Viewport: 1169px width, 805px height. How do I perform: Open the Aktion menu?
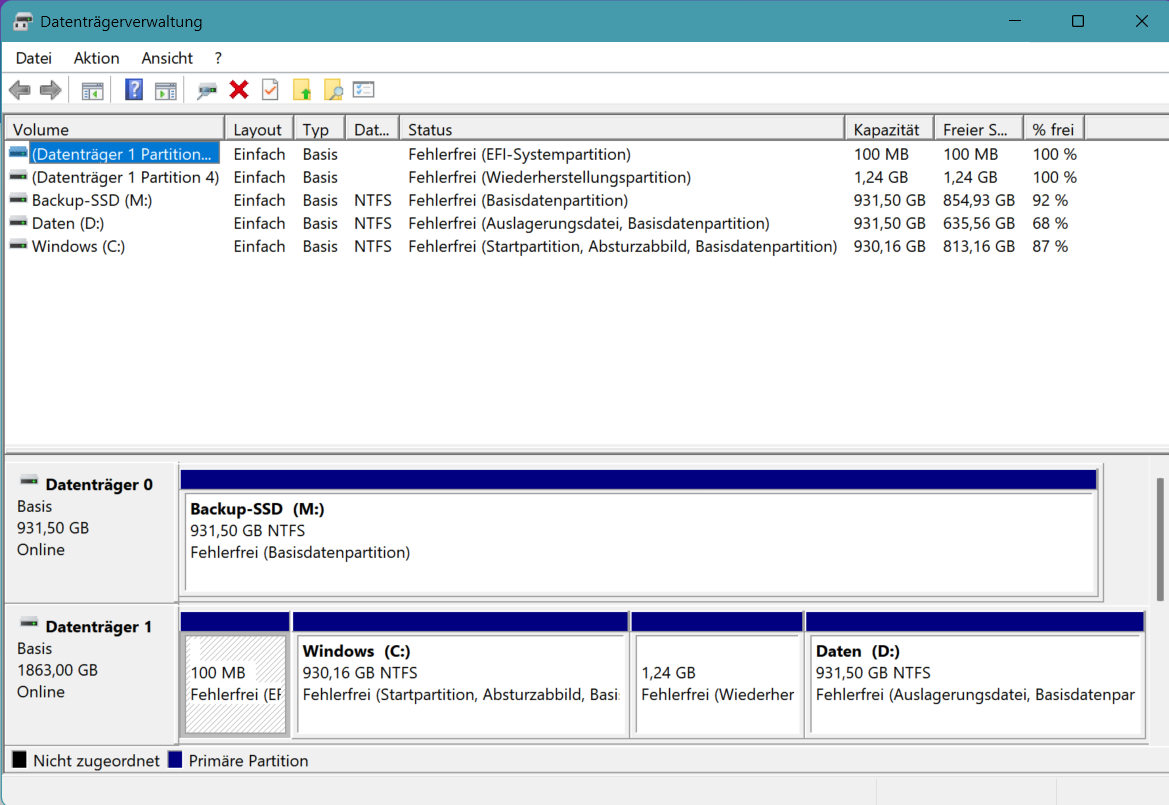pyautogui.click(x=96, y=58)
